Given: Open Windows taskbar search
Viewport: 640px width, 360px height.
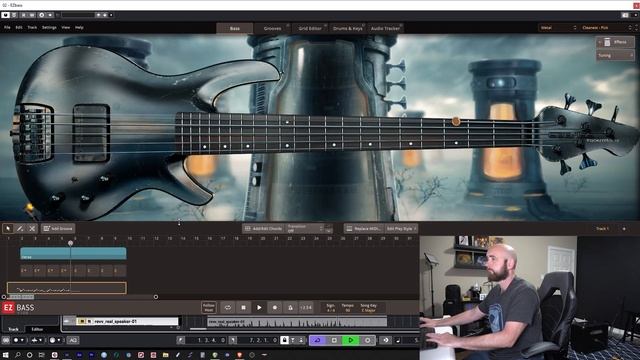Looking at the screenshot, I should [18, 355].
